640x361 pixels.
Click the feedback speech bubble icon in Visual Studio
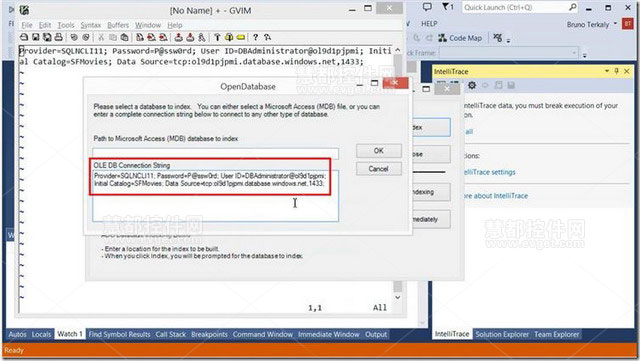coord(427,7)
